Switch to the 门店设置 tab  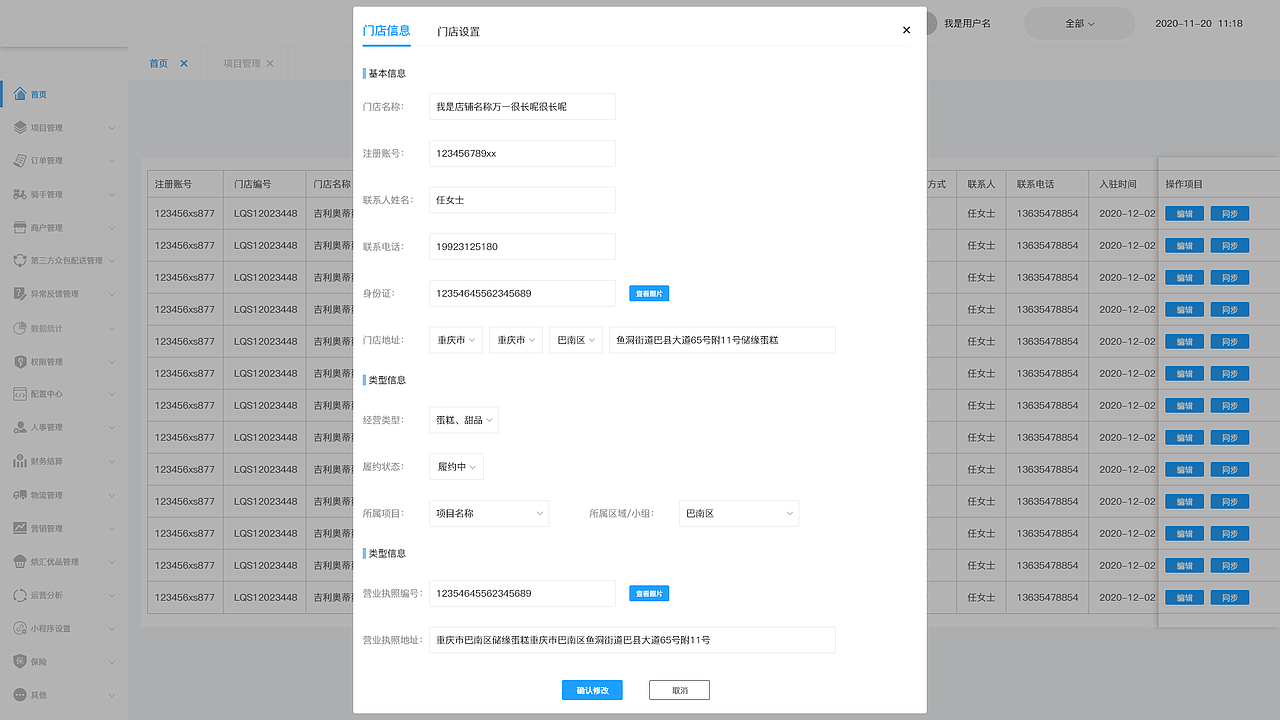[458, 32]
